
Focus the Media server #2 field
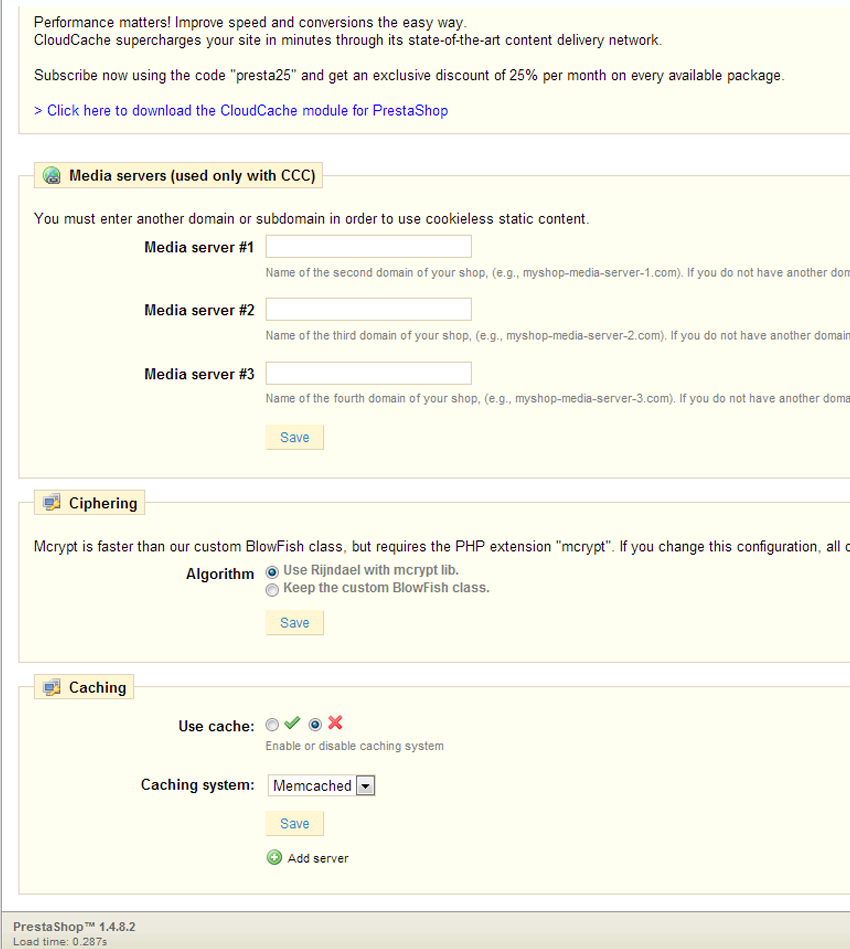pyautogui.click(x=369, y=309)
